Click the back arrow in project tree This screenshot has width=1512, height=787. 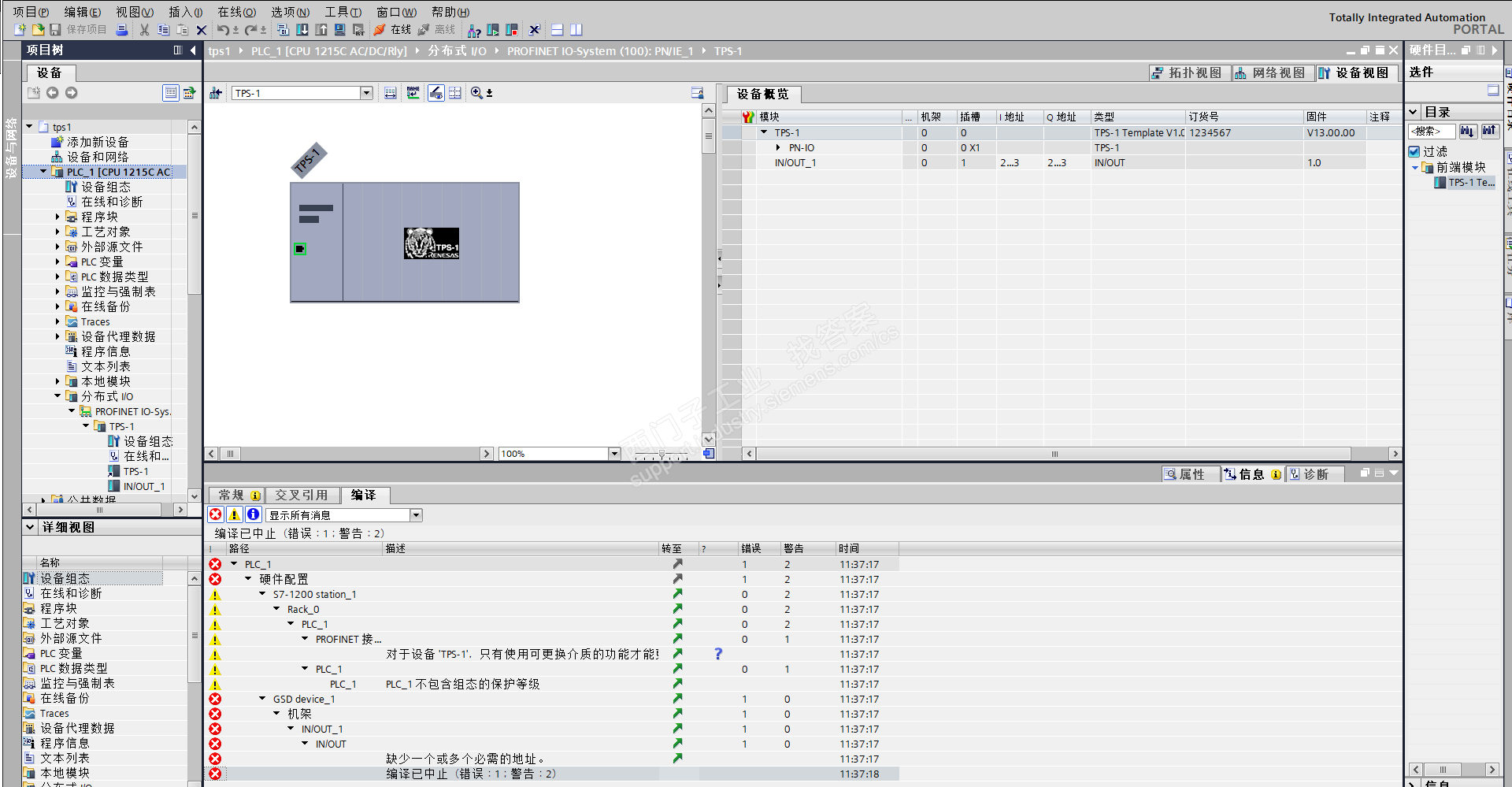tap(52, 93)
